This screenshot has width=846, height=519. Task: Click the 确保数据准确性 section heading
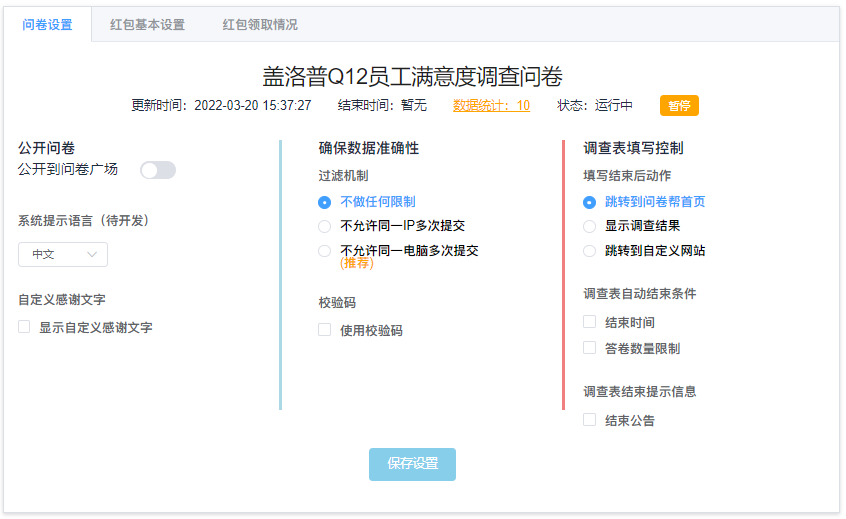pos(369,148)
